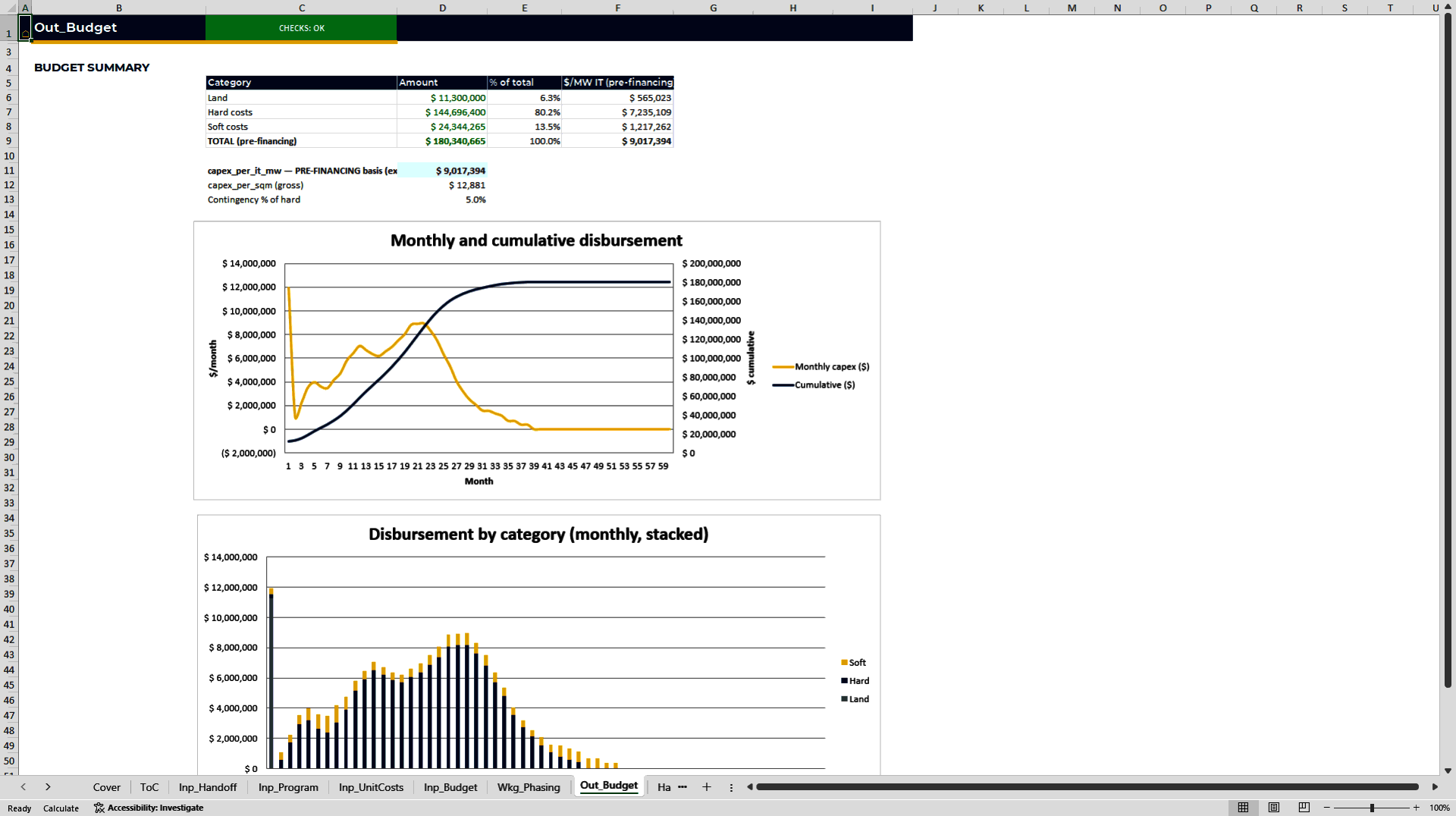Switch to Normal view icon

pos(1243,808)
